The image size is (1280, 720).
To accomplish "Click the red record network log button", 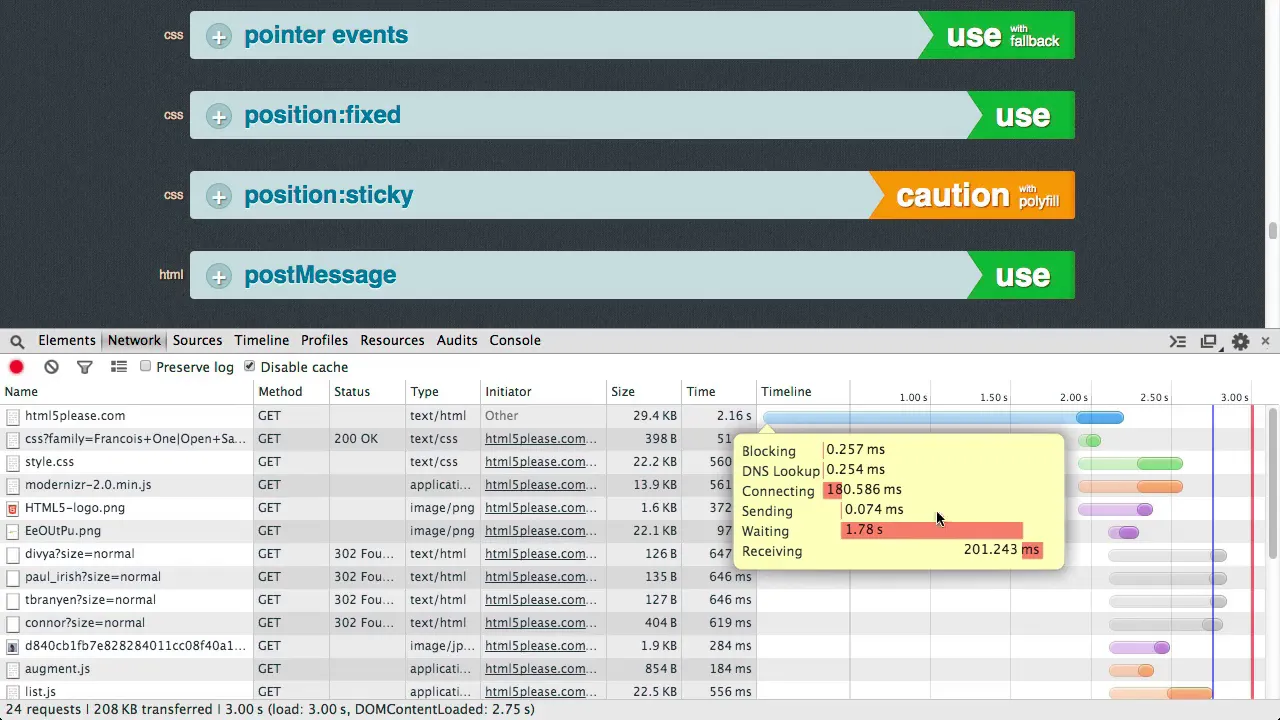I will tap(17, 367).
